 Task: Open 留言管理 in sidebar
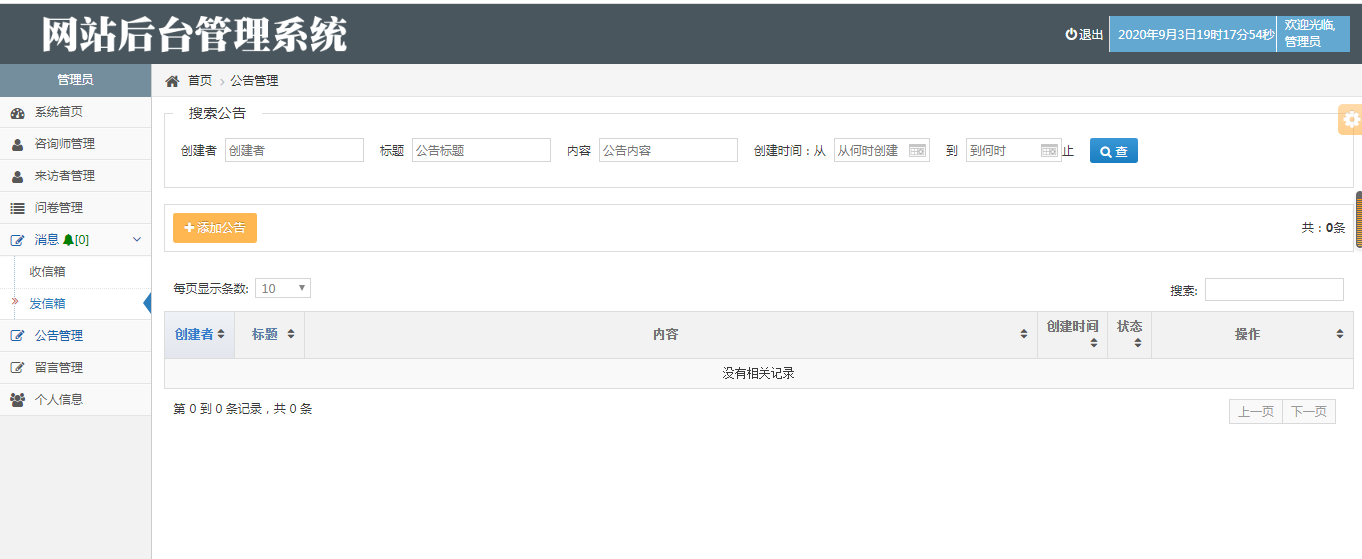(x=75, y=368)
